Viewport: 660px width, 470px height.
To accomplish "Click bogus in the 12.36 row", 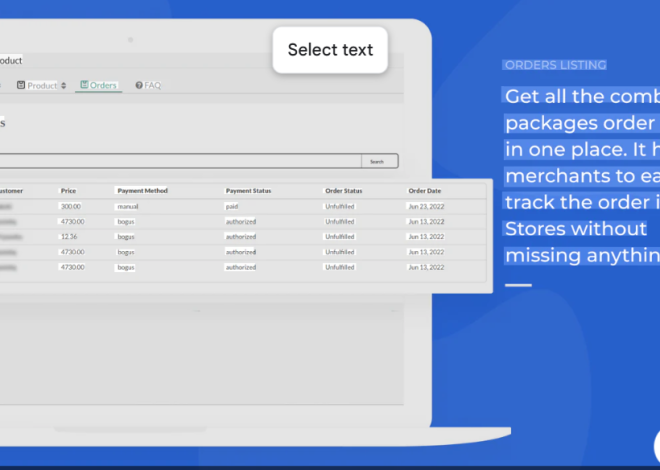I will tap(125, 236).
